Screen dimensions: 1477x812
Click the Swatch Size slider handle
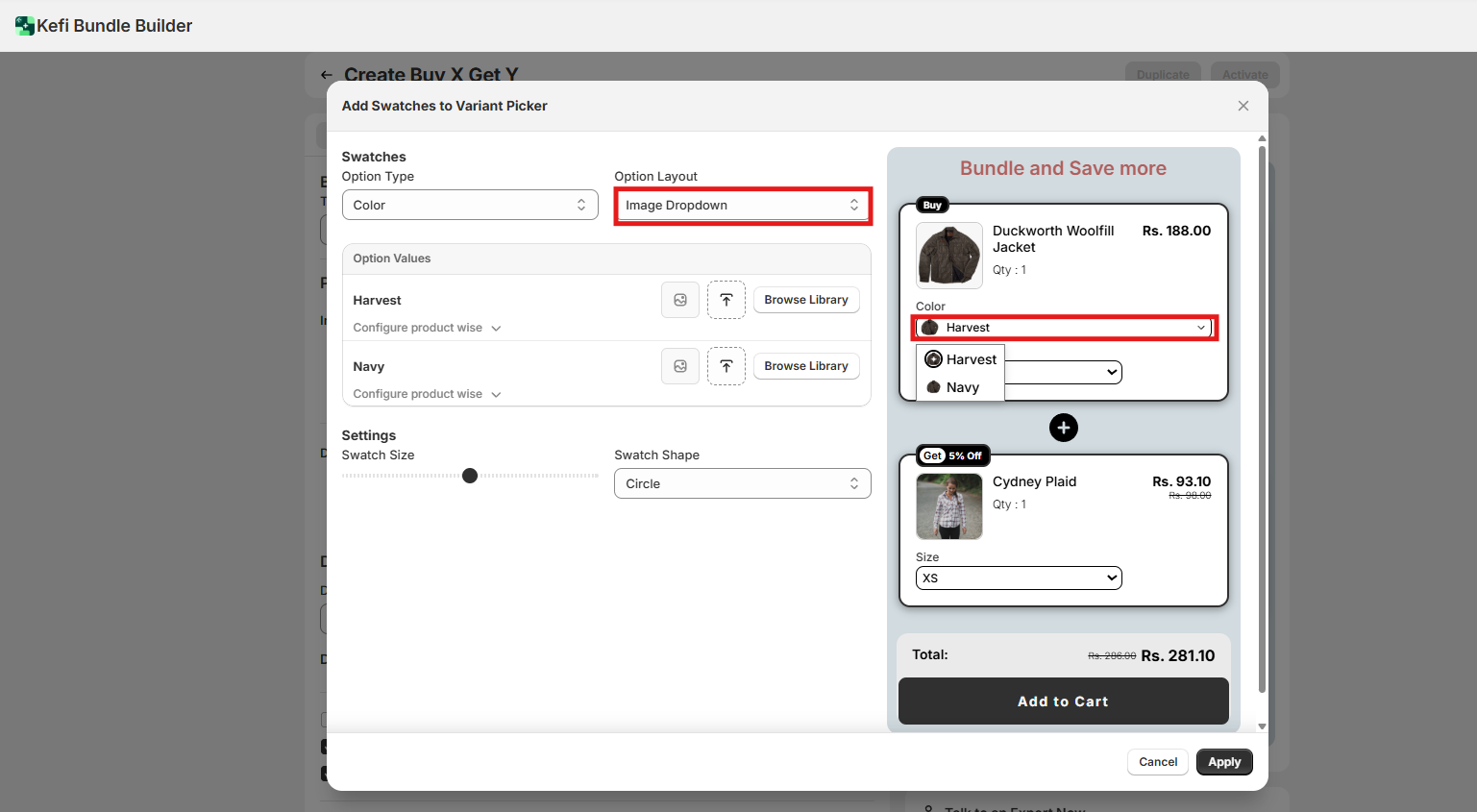[470, 476]
